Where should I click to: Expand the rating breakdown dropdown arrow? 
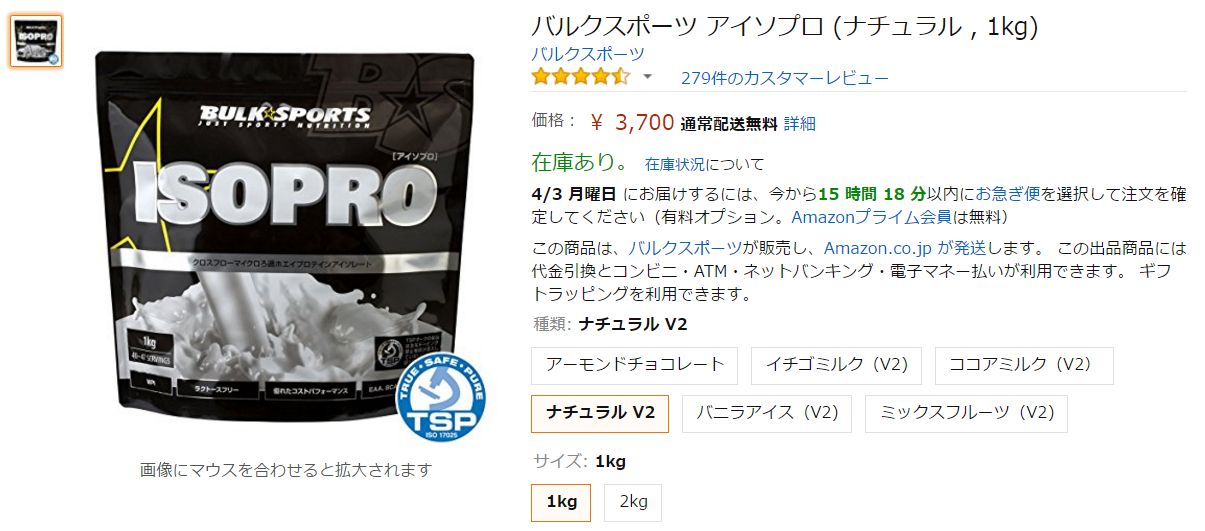pos(647,77)
